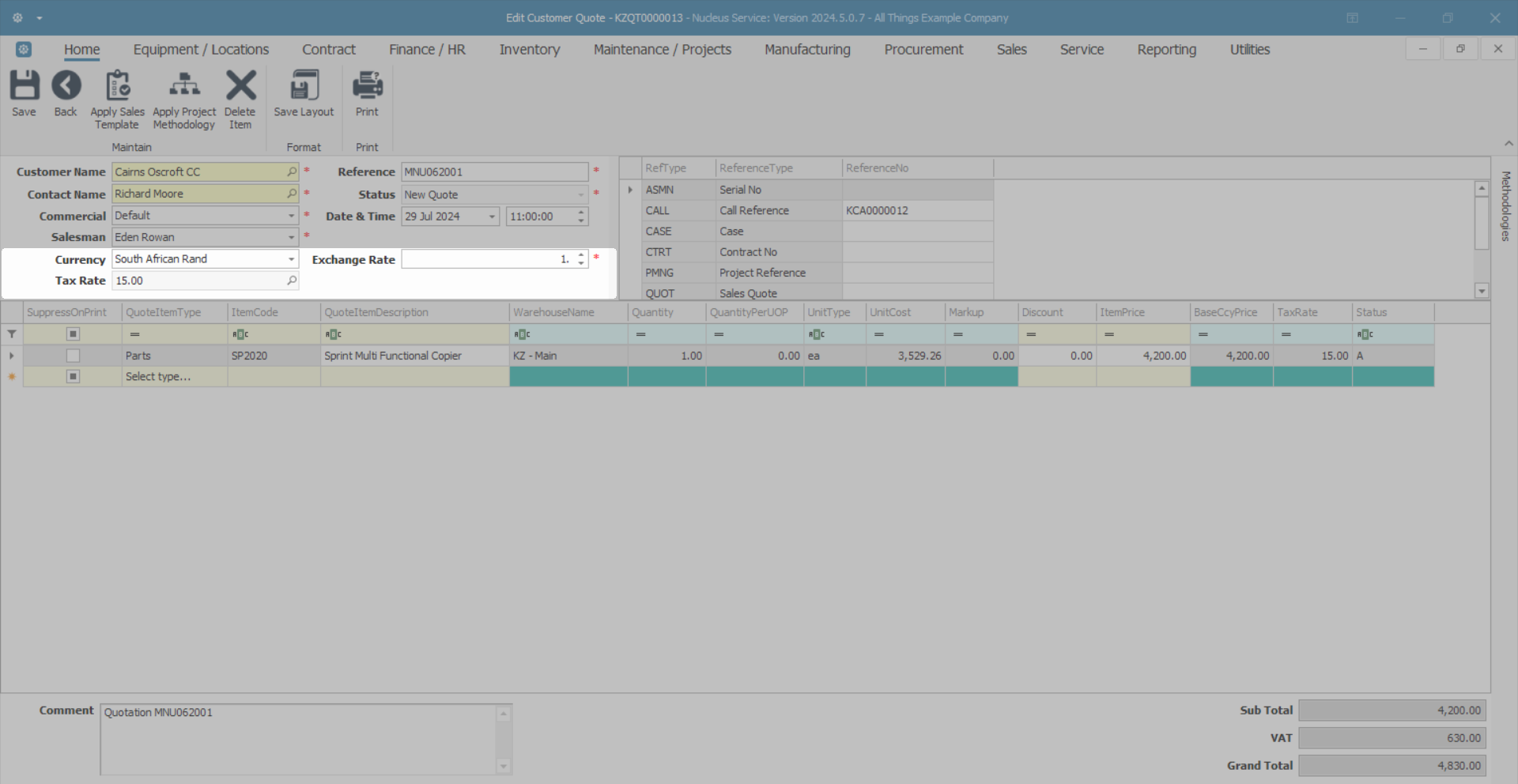Open the Finance / HR tab
The height and width of the screenshot is (784, 1518).
point(427,49)
